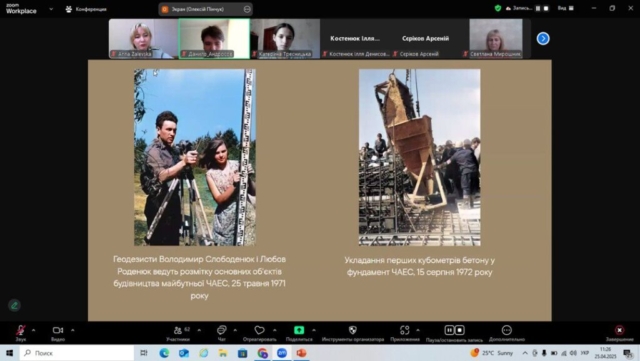This screenshot has height=361, width=640.
Task: Click the red Завершение end button
Action: pos(619,330)
